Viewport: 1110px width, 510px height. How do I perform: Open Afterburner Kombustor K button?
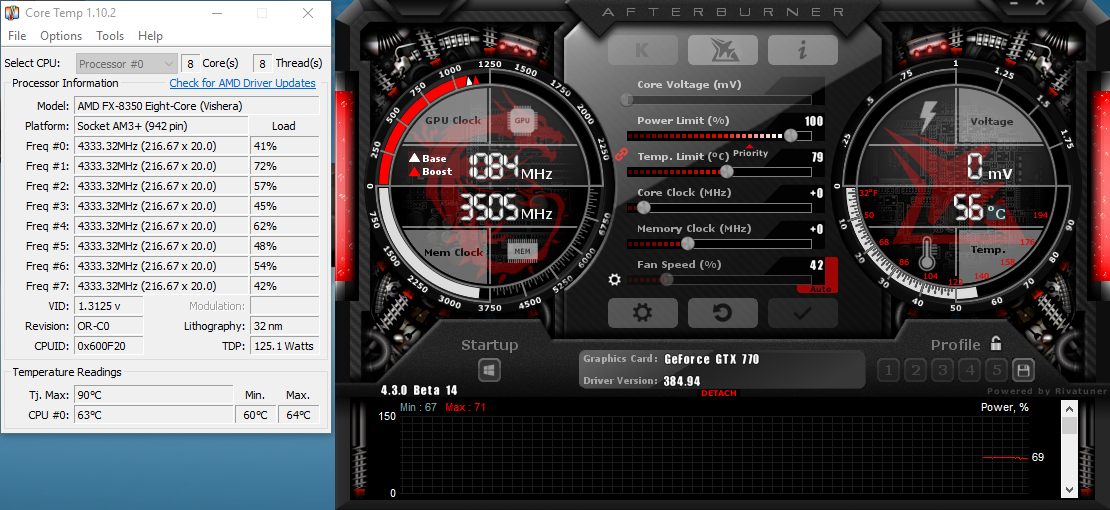point(643,50)
